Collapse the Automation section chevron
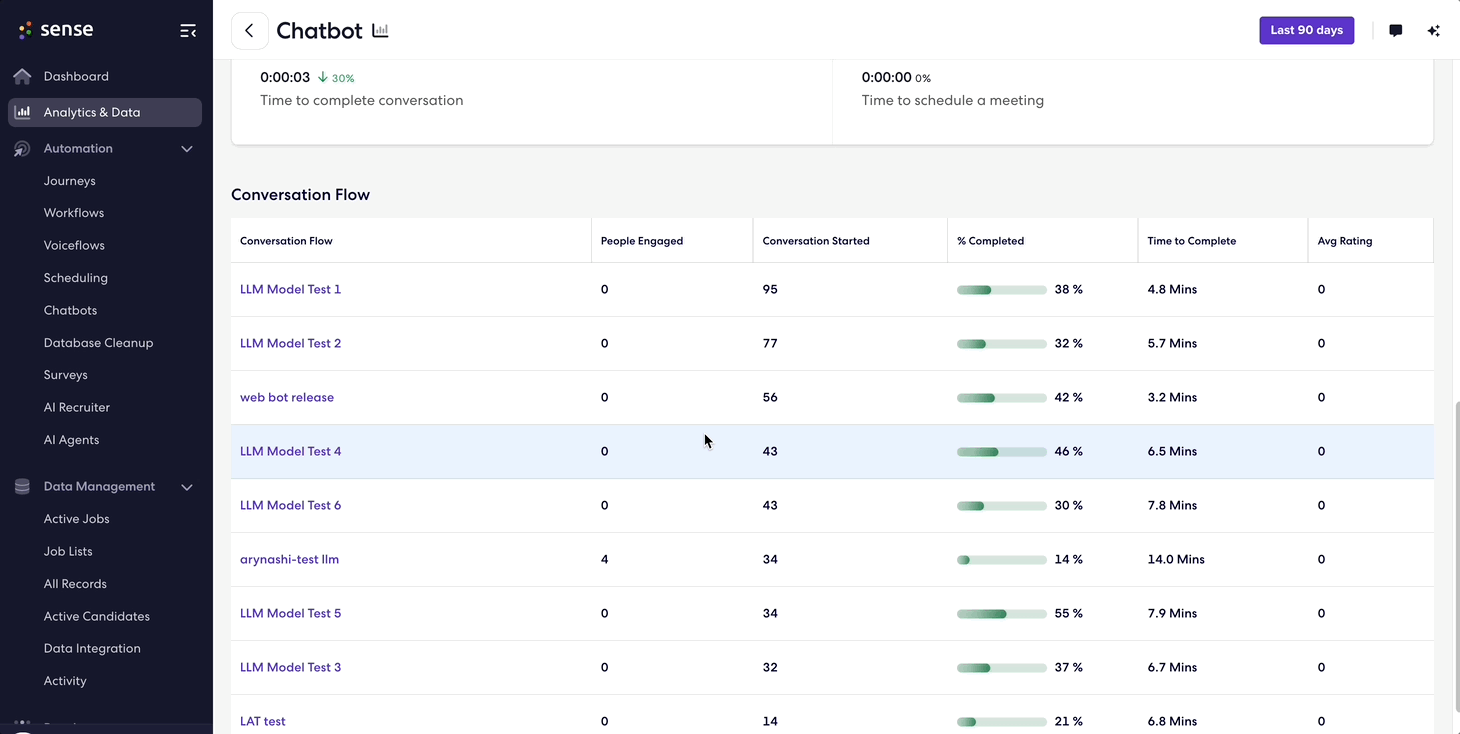This screenshot has height=734, width=1460. point(186,149)
